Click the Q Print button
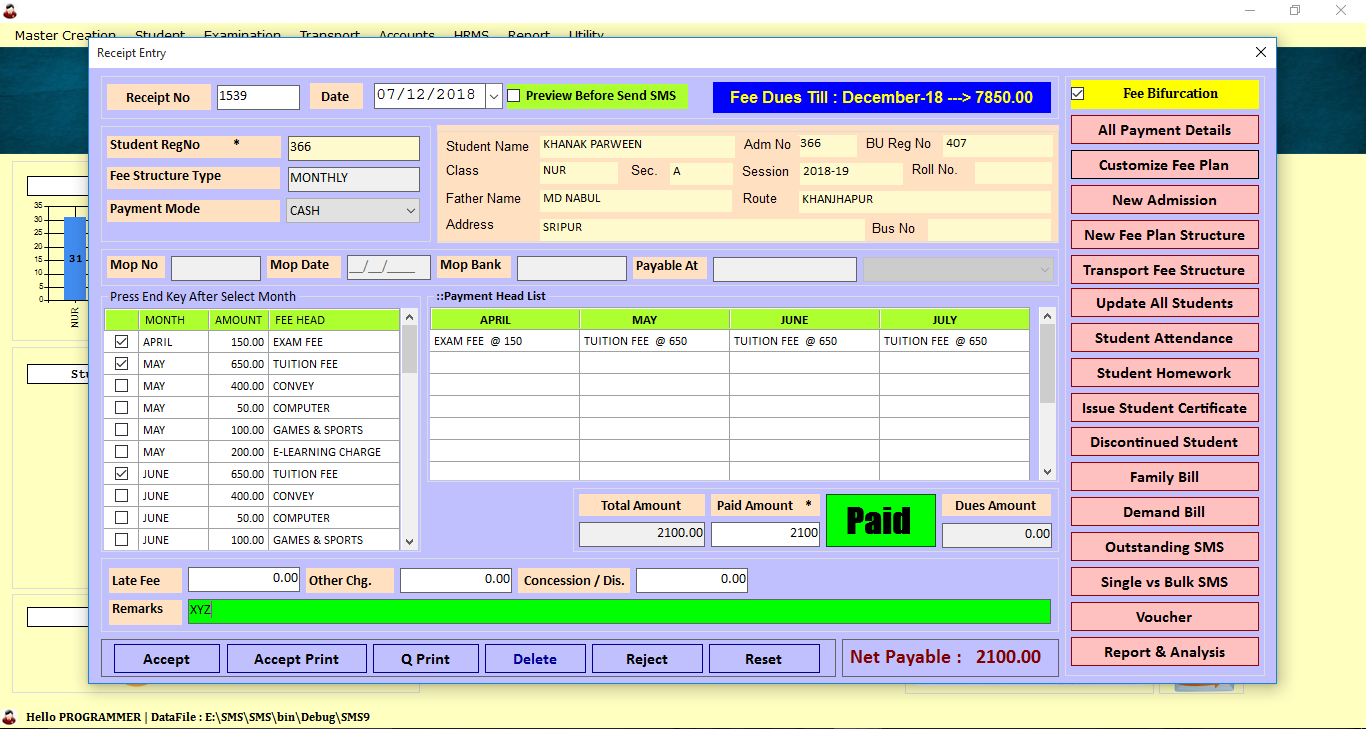1366x729 pixels. coord(425,659)
